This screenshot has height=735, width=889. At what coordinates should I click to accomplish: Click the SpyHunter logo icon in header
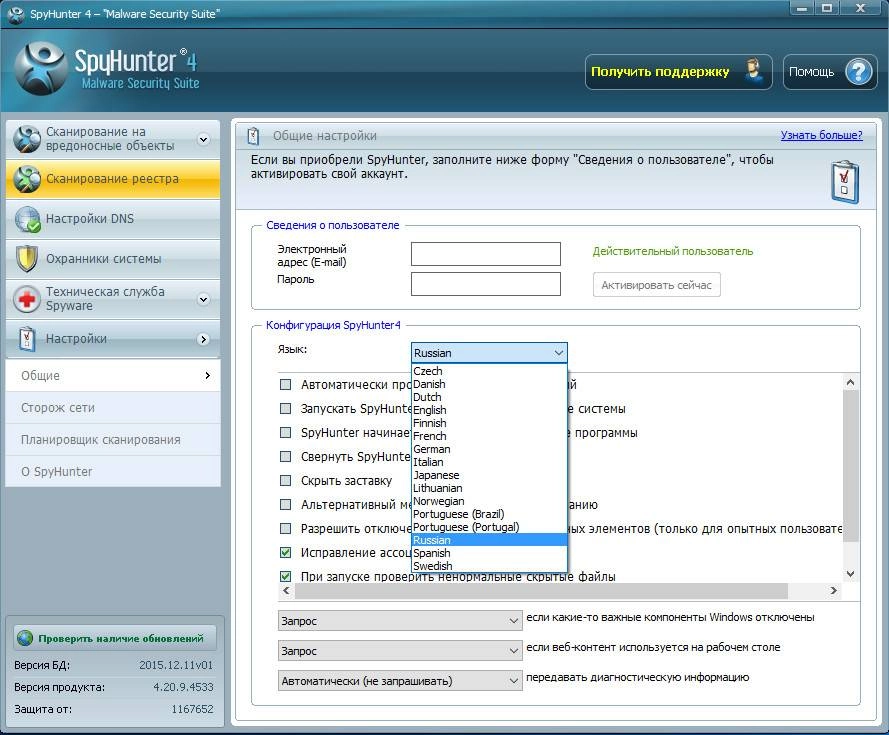tap(40, 70)
